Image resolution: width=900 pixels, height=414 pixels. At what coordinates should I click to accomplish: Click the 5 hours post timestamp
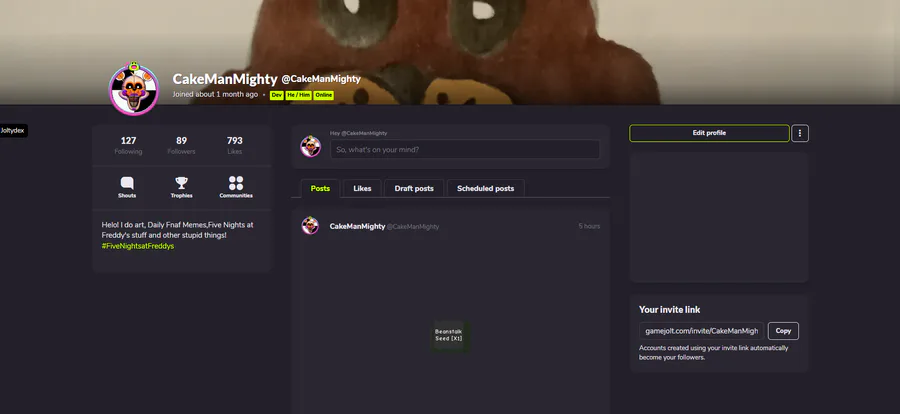click(589, 226)
